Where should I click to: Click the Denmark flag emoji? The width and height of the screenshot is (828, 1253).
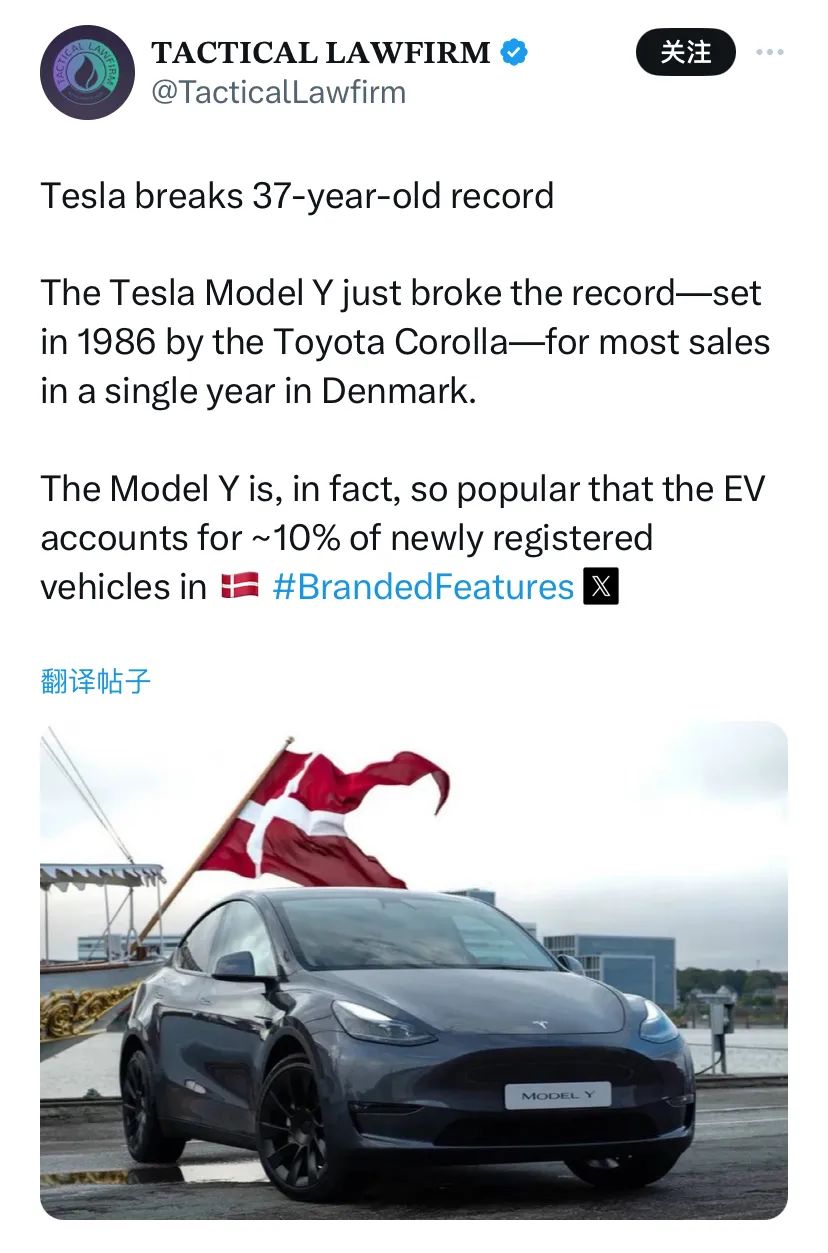(x=239, y=587)
